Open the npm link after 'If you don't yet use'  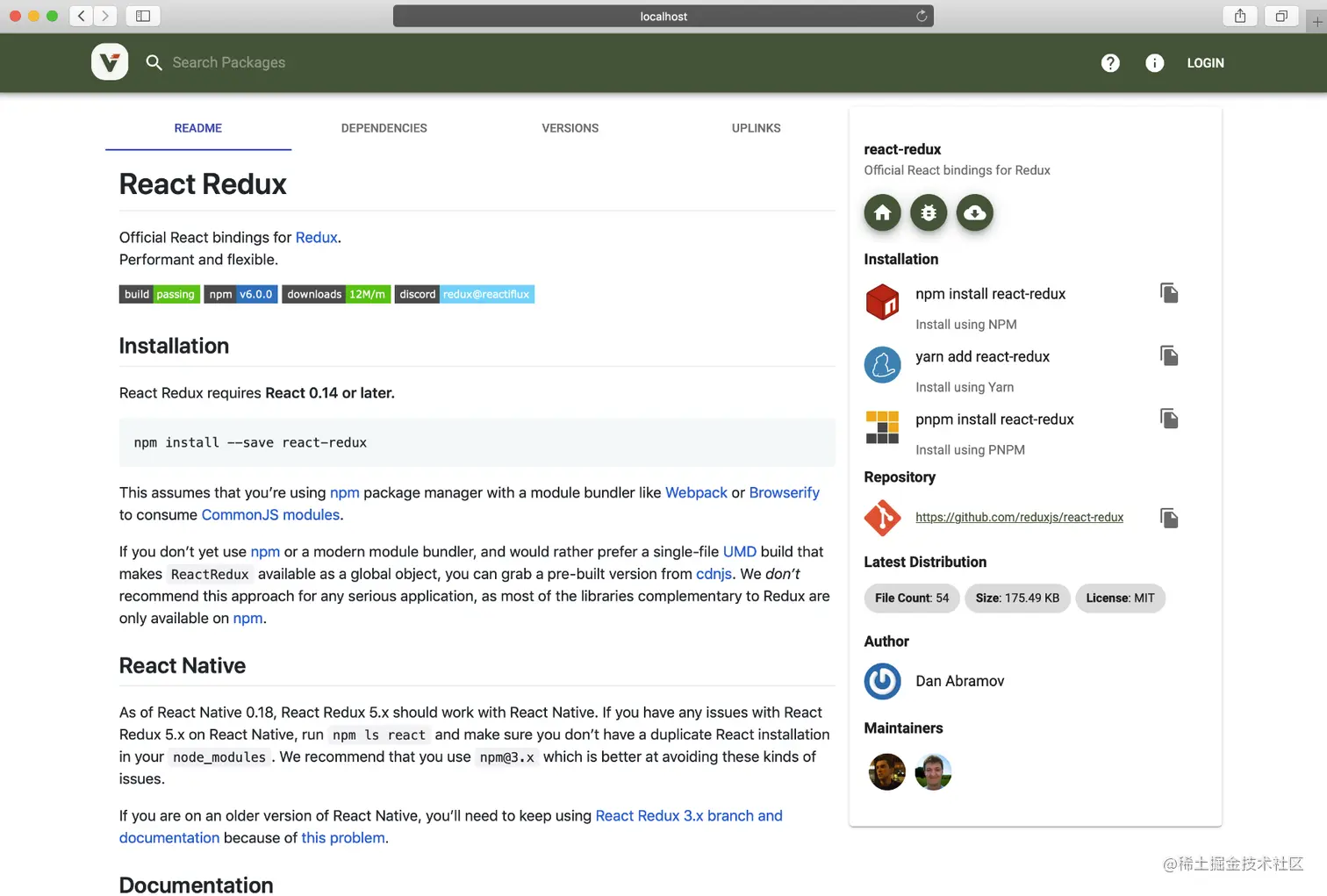265,552
